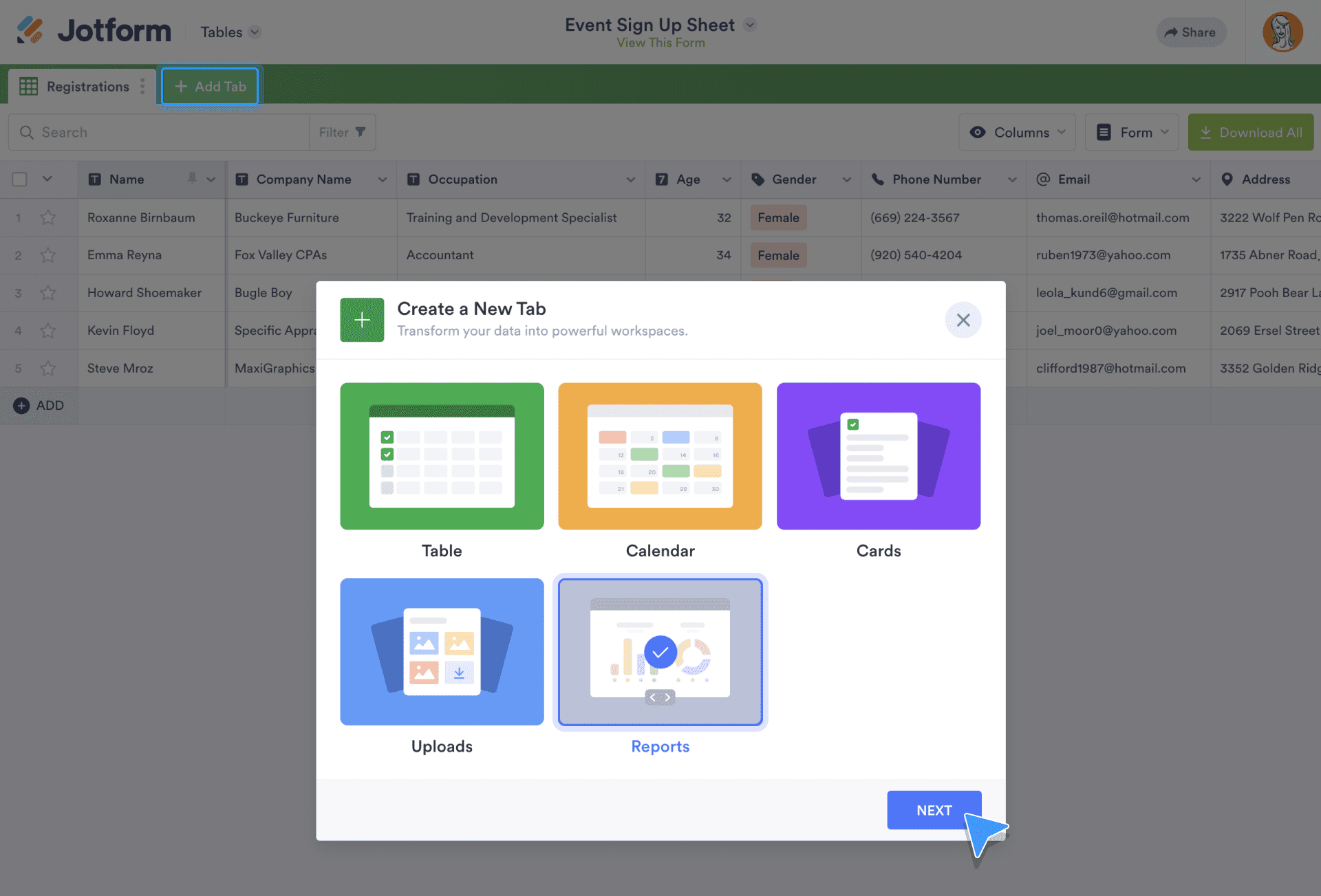Click the Columns eye icon
1321x896 pixels.
pos(977,132)
